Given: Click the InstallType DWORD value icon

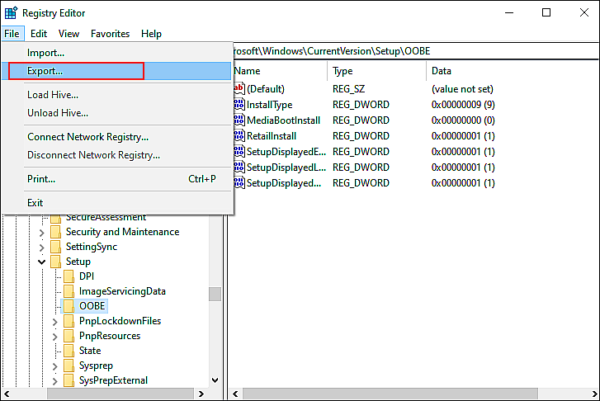Looking at the screenshot, I should click(238, 104).
